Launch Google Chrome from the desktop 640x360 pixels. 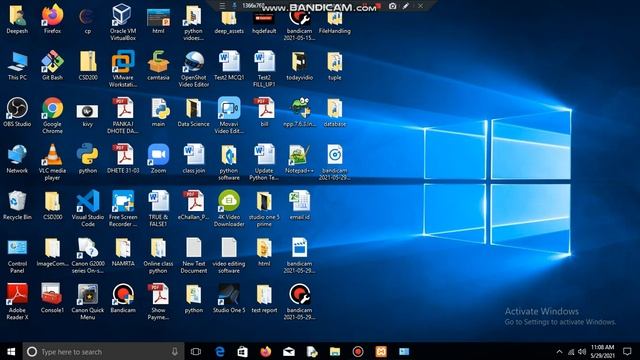click(x=52, y=115)
